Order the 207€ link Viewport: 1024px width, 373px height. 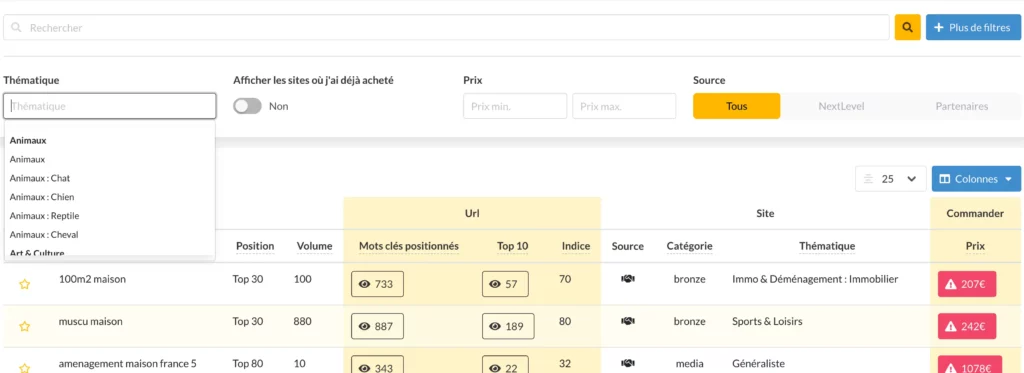967,284
